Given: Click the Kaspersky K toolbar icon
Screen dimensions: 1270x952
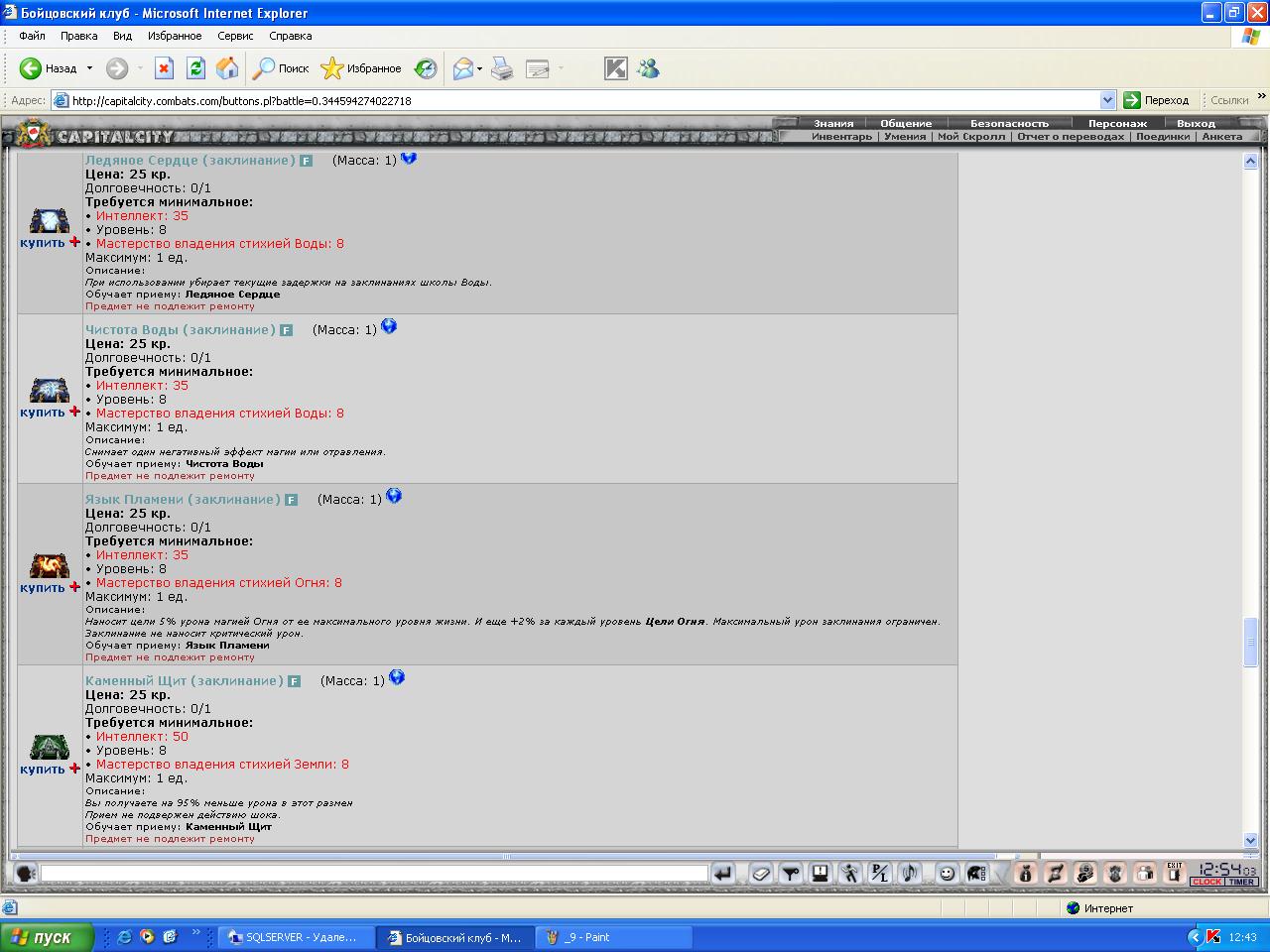Looking at the screenshot, I should click(616, 68).
